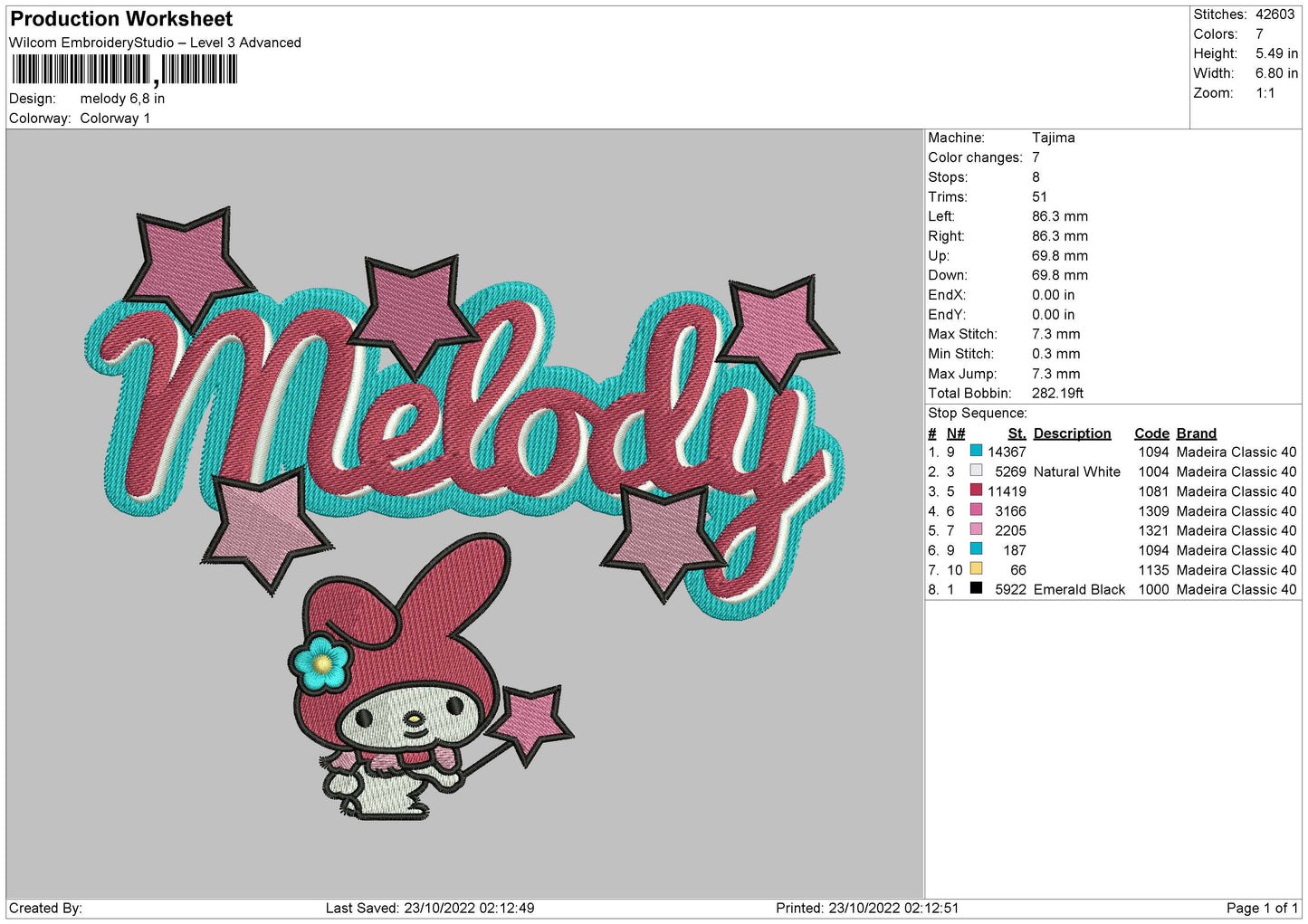Image resolution: width=1308 pixels, height=924 pixels.
Task: Select the 'Colorway 1' value
Action: (115, 119)
